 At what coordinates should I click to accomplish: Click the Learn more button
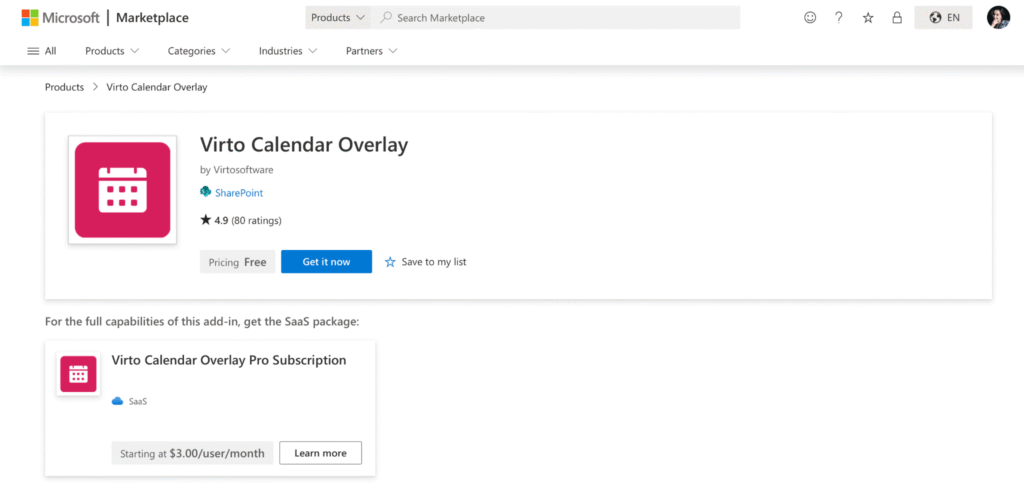coord(321,453)
